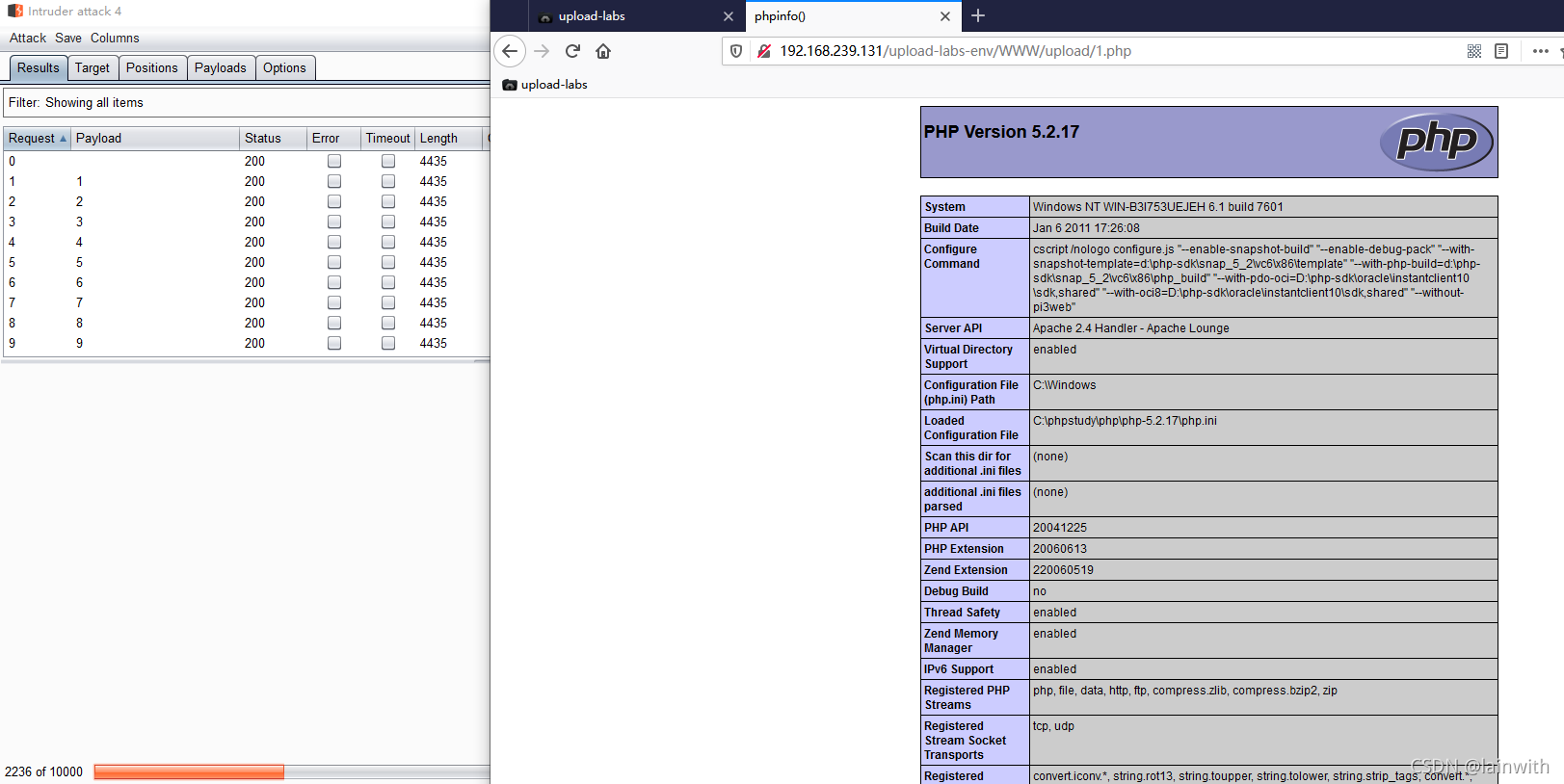1564x784 pixels.
Task: Click the System value Windows NT row
Action: pos(1157,207)
